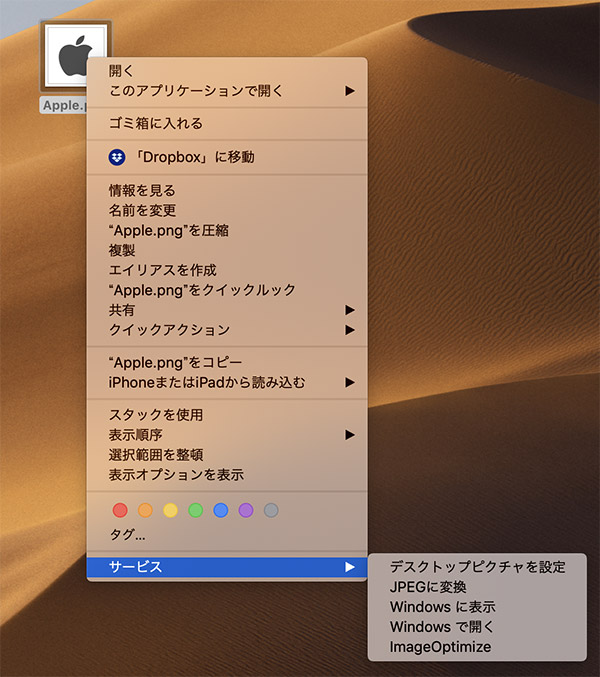The width and height of the screenshot is (600, 677).
Task: Expand the arrow beside 表示順序
Action: tap(350, 435)
